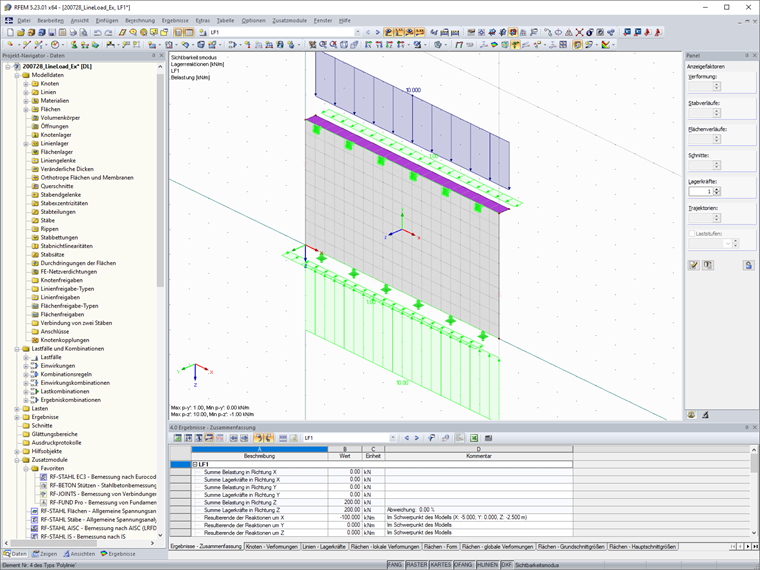
Task: Toggle the KARTES status button
Action: click(441, 565)
